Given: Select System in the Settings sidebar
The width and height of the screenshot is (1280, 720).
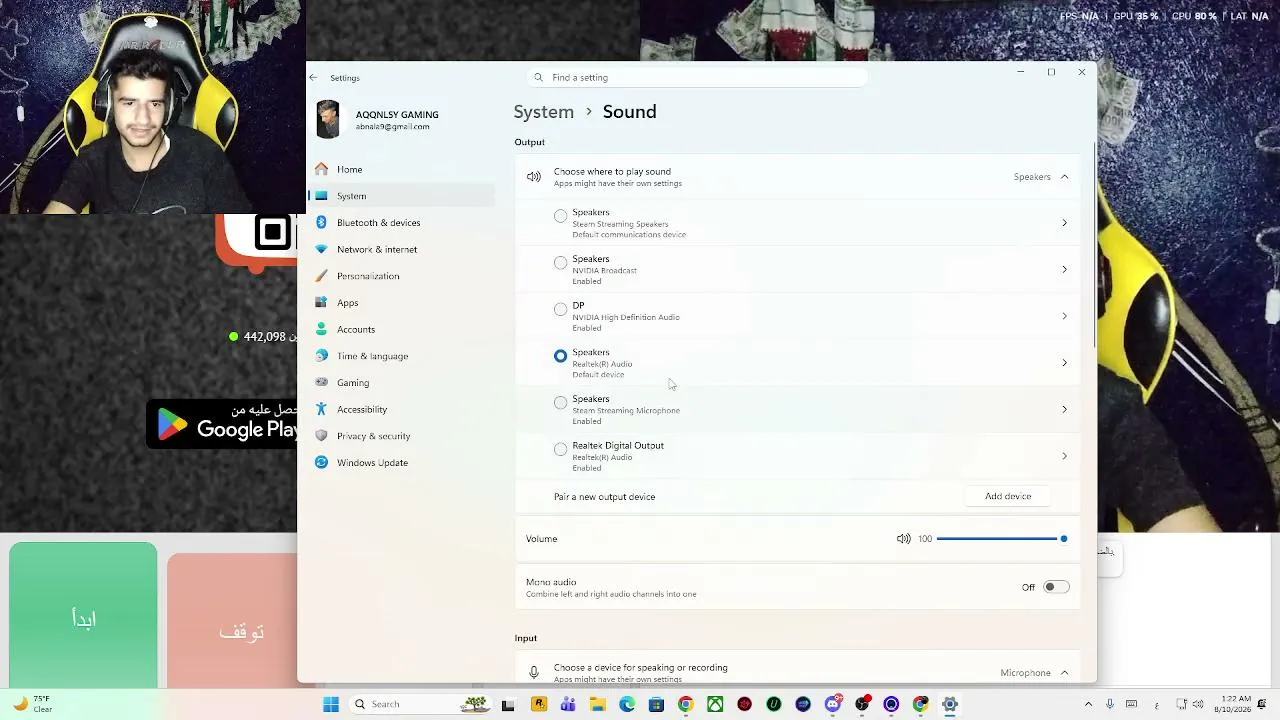Looking at the screenshot, I should pos(404,196).
